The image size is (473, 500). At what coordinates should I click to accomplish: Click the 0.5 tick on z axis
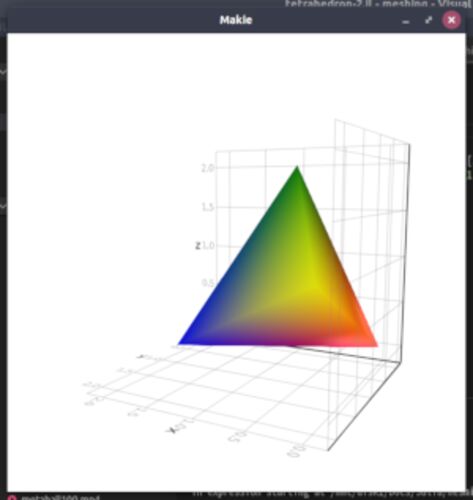[x=207, y=283]
